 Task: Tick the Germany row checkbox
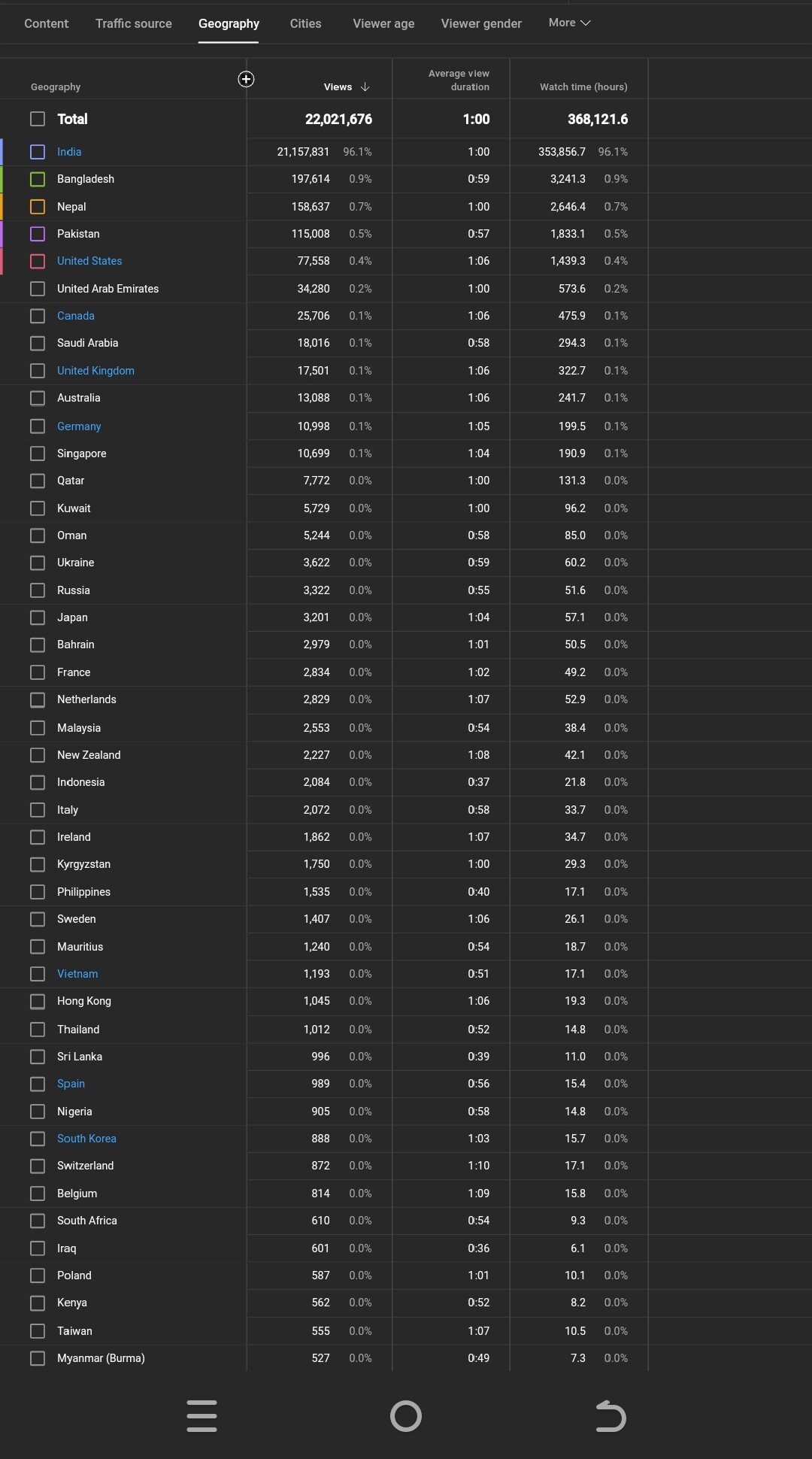[x=38, y=426]
